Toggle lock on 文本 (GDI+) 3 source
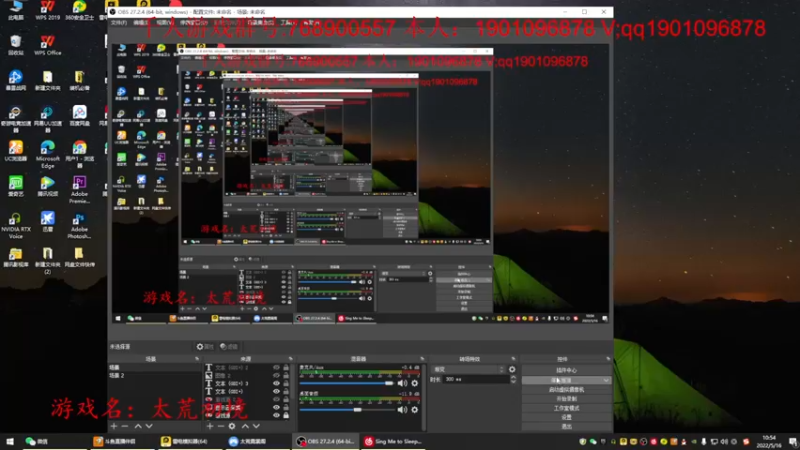Image resolution: width=800 pixels, height=450 pixels. pos(286,384)
